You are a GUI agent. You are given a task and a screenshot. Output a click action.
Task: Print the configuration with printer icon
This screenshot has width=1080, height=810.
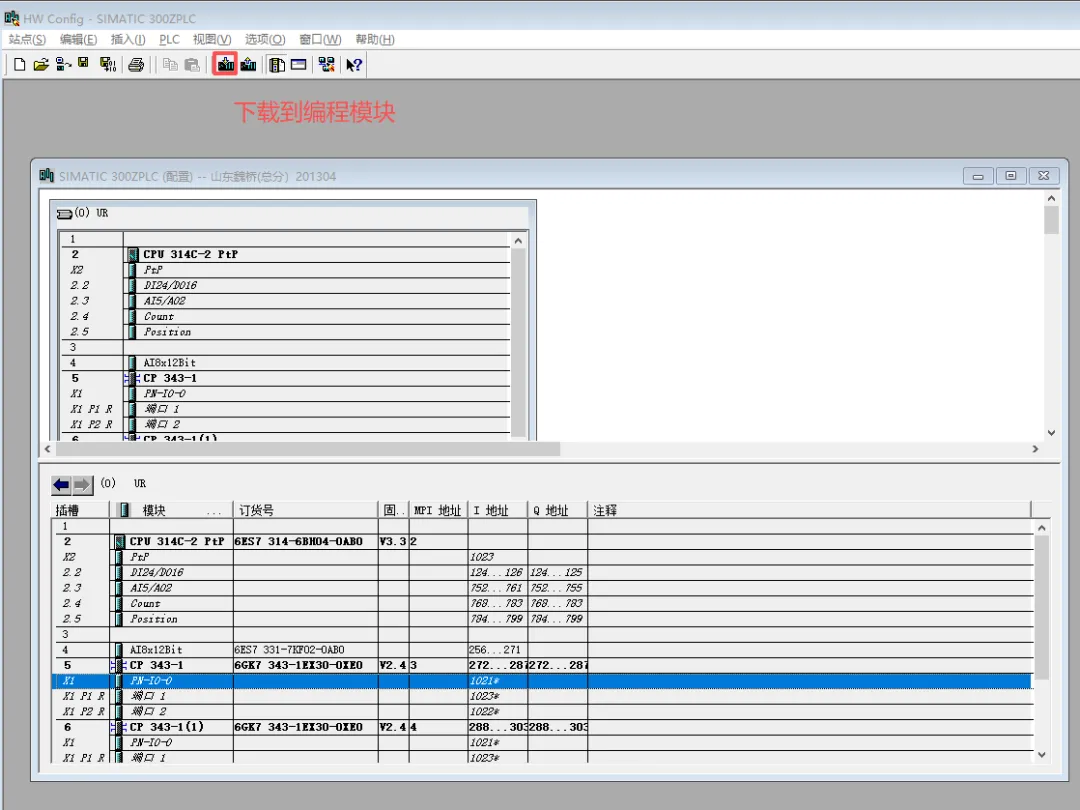coord(136,65)
